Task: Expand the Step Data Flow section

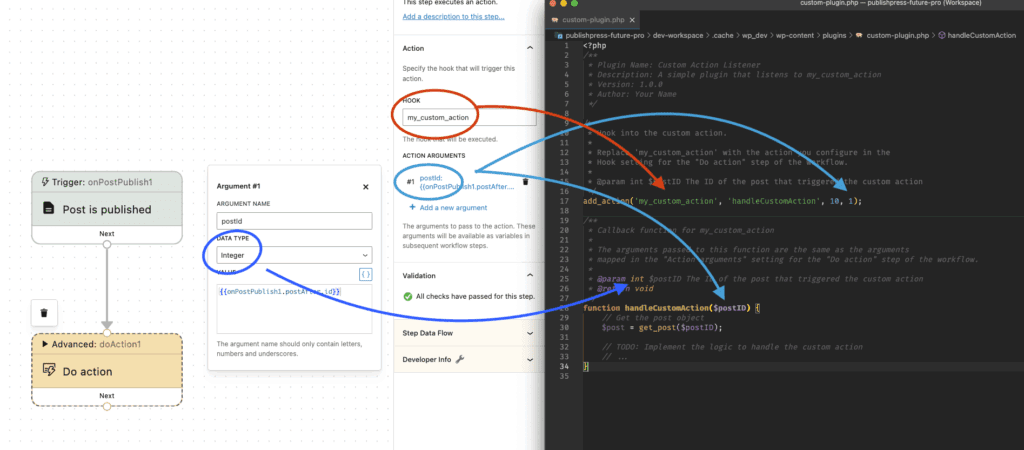Action: coord(529,333)
